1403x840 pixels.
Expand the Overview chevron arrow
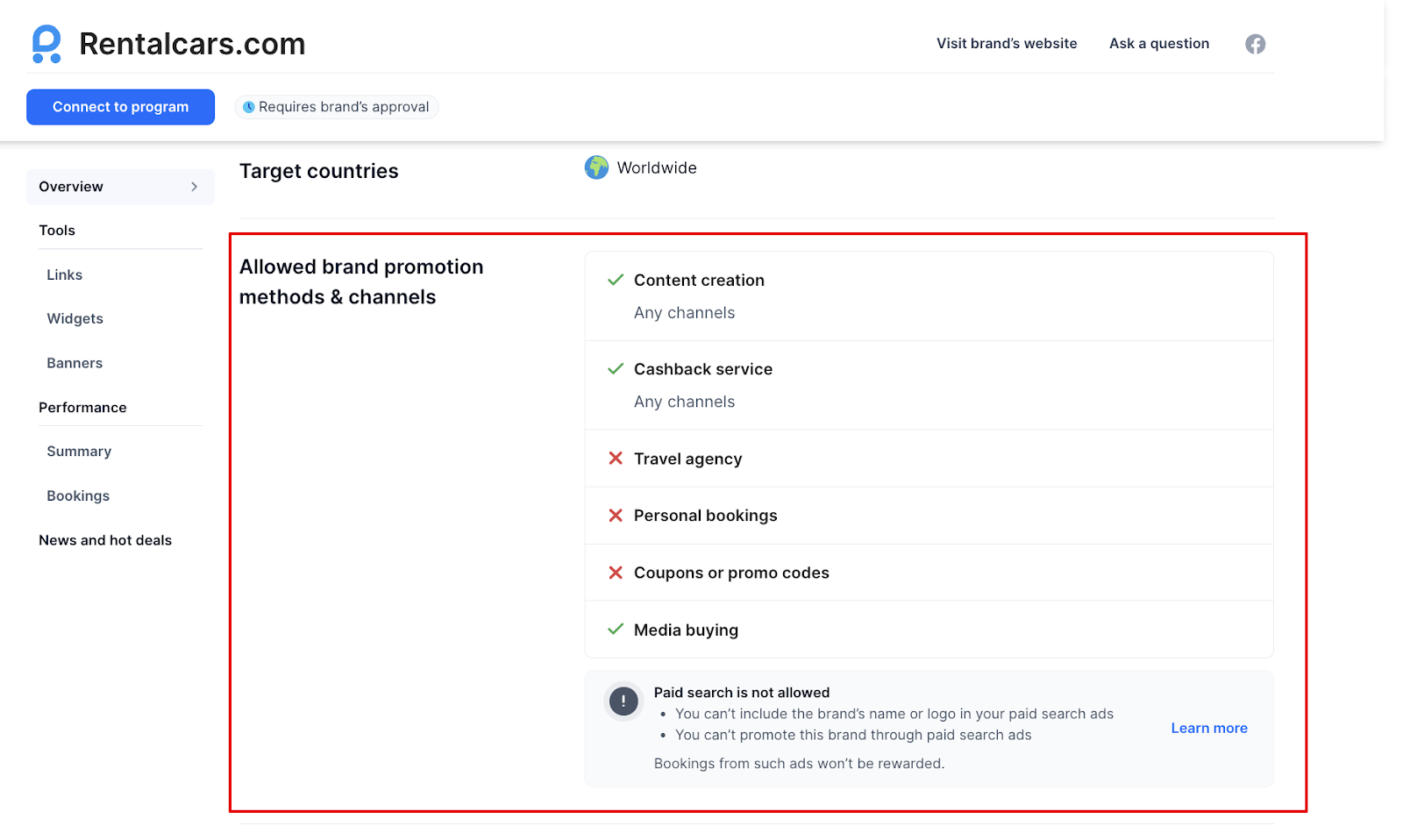[x=194, y=187]
